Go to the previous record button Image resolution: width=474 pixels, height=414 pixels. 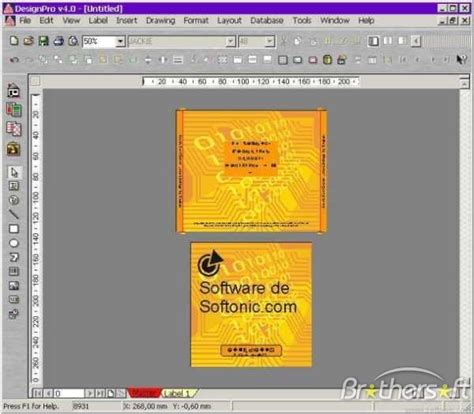click(48, 393)
